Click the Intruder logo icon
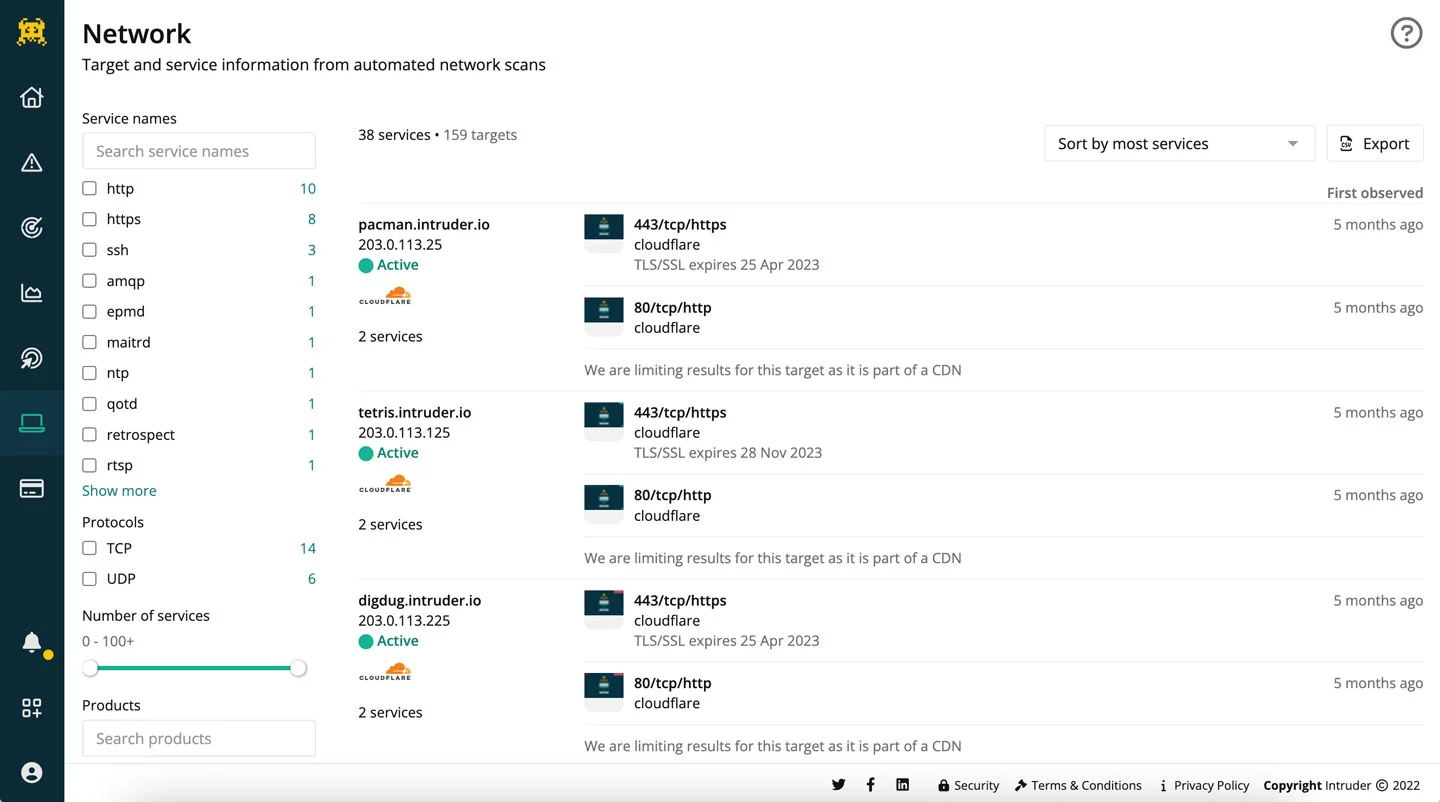Image resolution: width=1440 pixels, height=802 pixels. (32, 32)
